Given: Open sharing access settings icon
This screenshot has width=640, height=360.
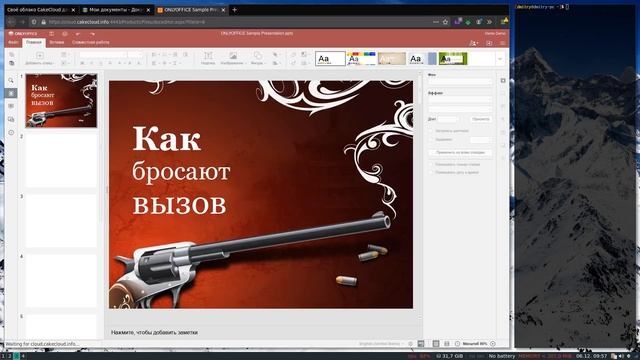Looking at the screenshot, I should point(473,43).
